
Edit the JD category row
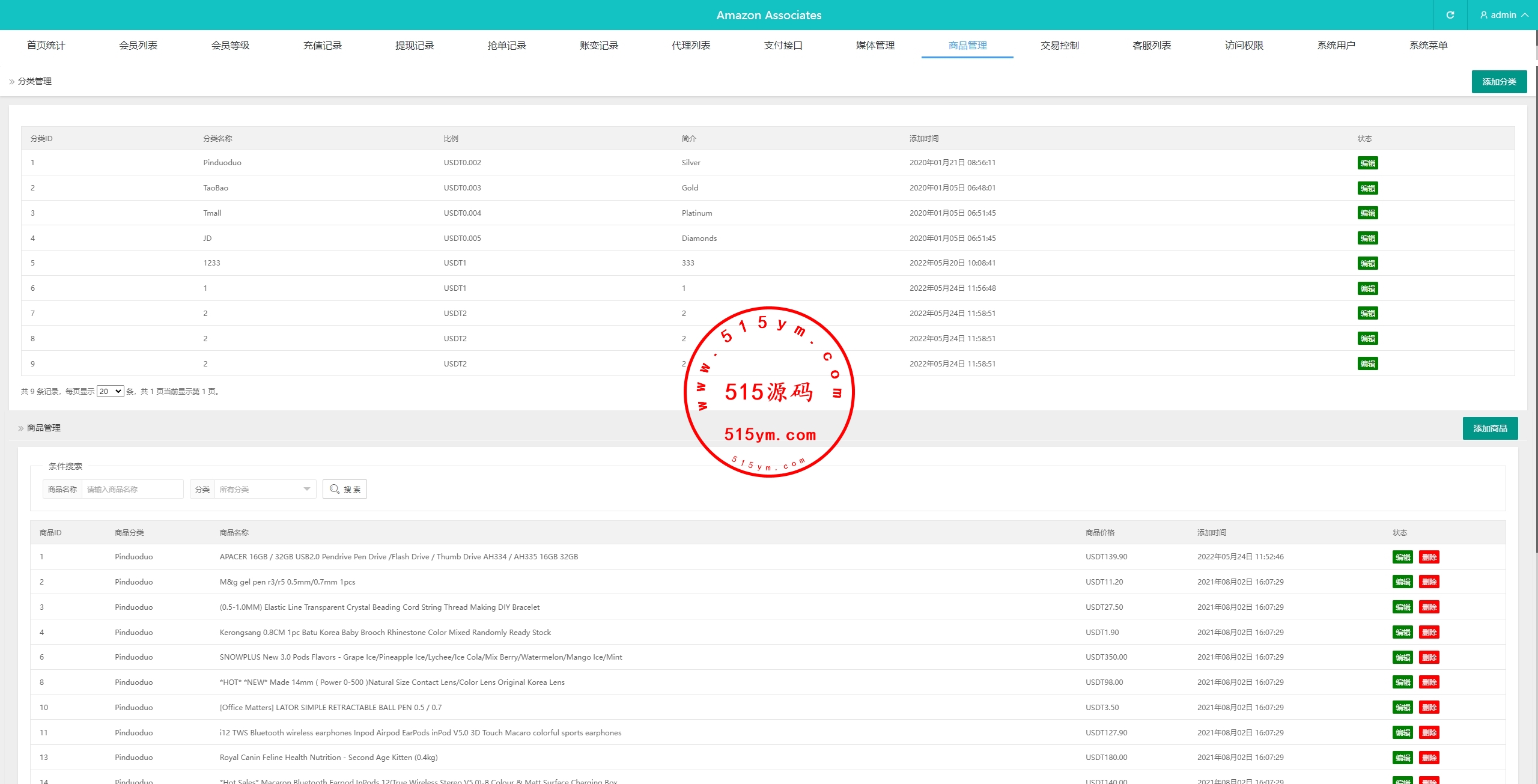[1367, 238]
